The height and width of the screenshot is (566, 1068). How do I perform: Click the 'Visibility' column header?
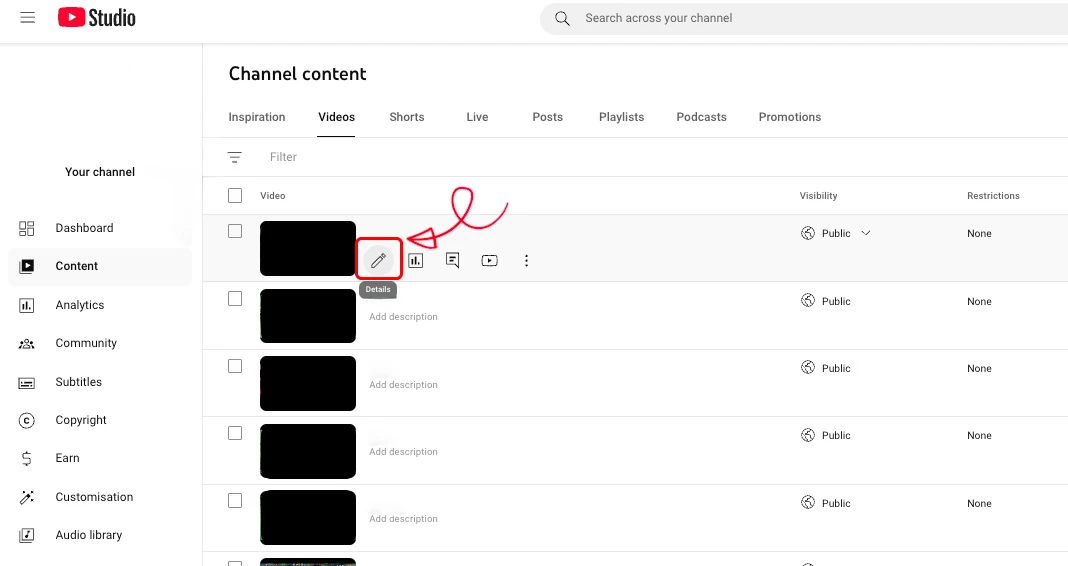[818, 195]
